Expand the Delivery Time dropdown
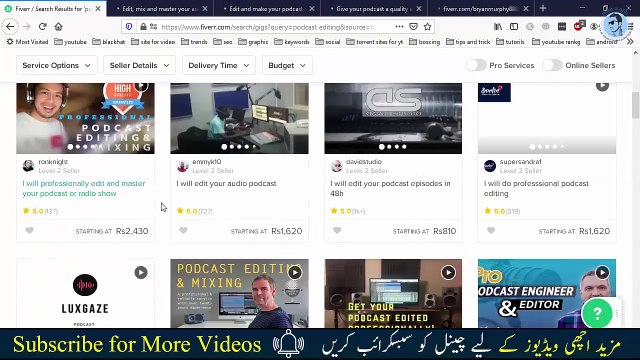Viewport: 640px width, 360px height. point(219,65)
